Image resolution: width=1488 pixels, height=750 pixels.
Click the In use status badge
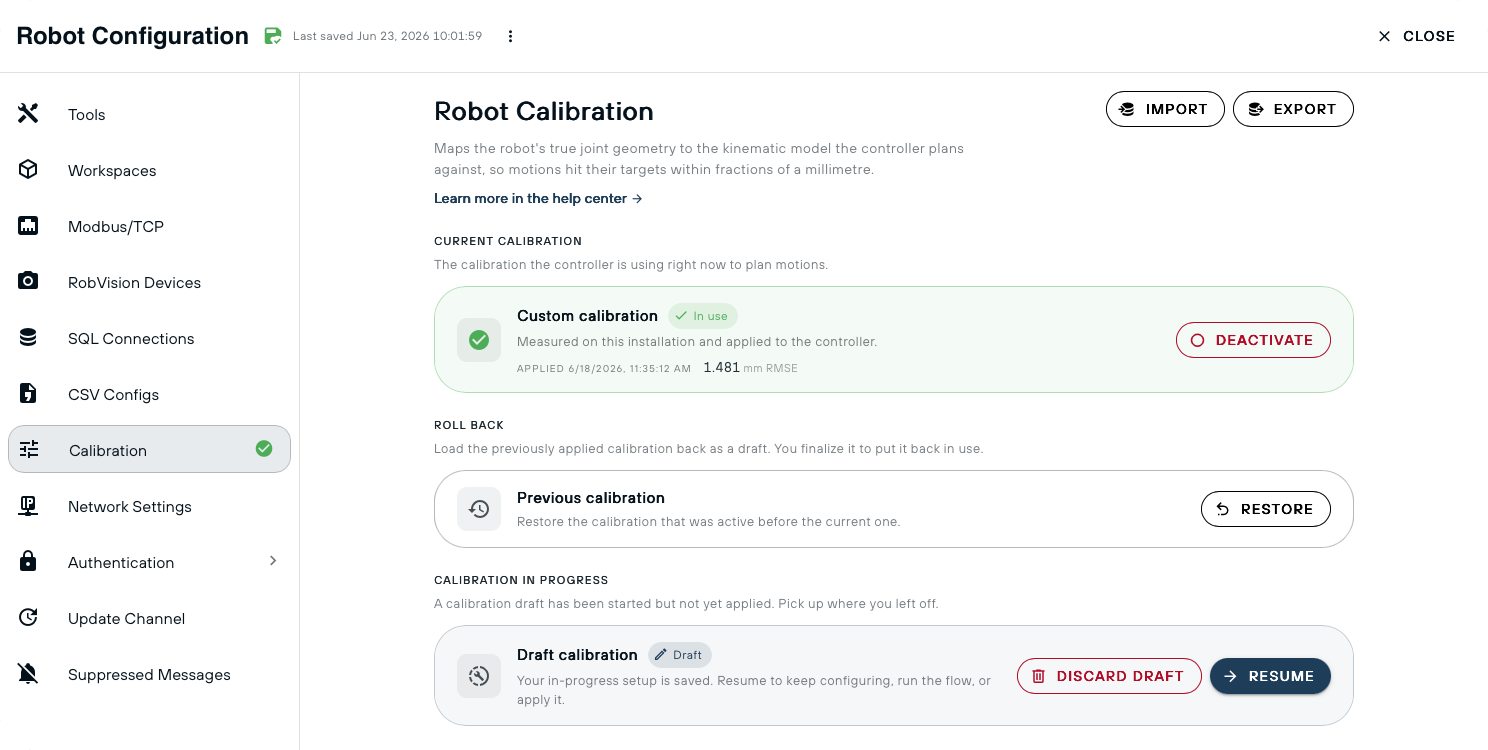coord(703,316)
